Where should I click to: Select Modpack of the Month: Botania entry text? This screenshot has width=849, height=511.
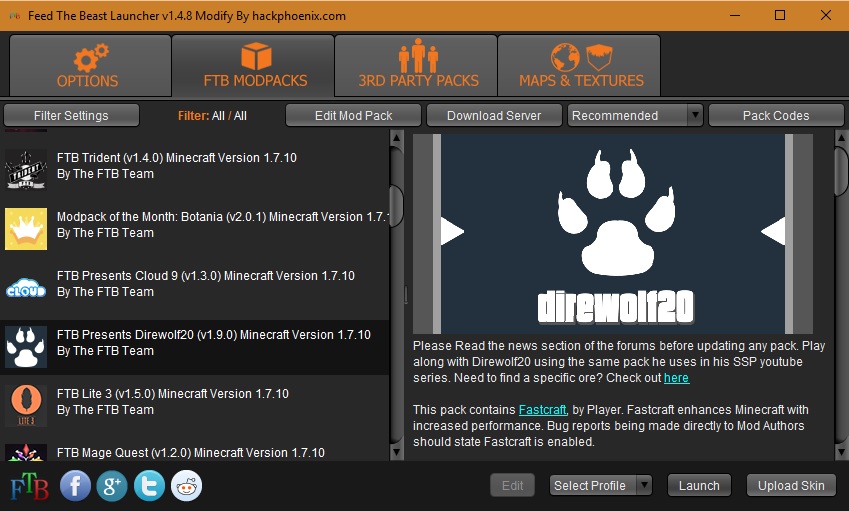click(223, 225)
